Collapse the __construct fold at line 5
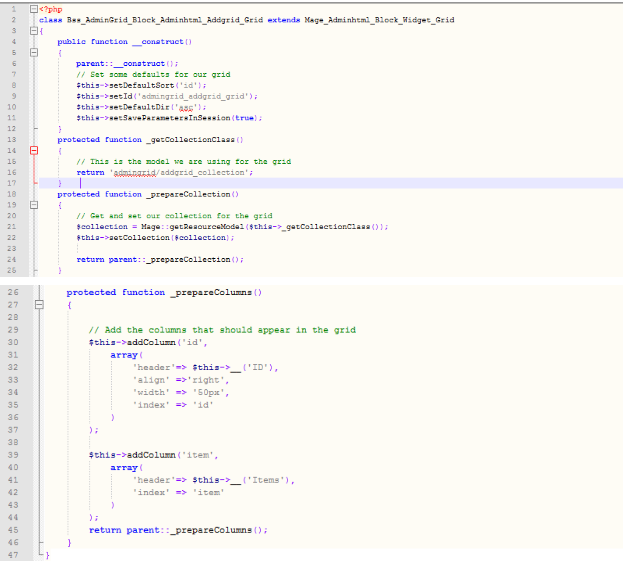 click(34, 52)
